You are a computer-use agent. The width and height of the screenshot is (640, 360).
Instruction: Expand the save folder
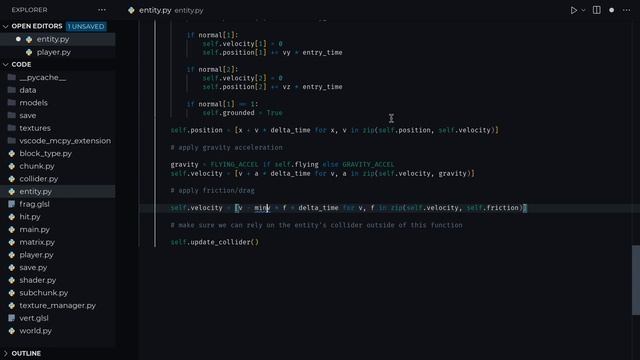(28, 116)
